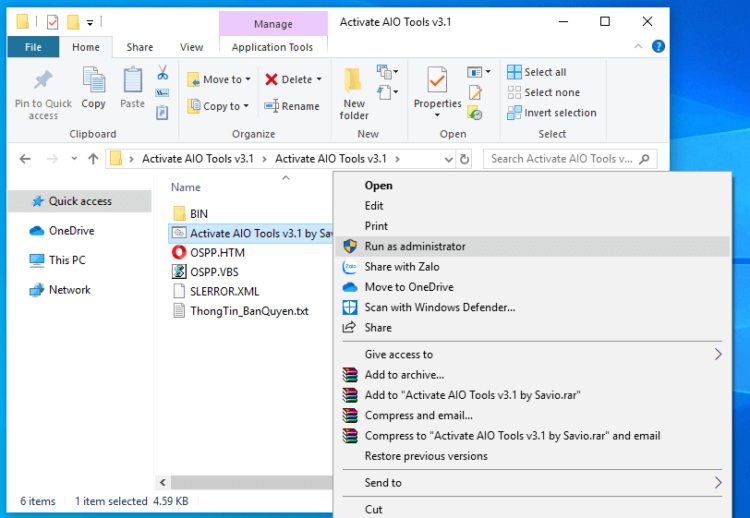Click the Pin to Quick access icon

tap(43, 82)
